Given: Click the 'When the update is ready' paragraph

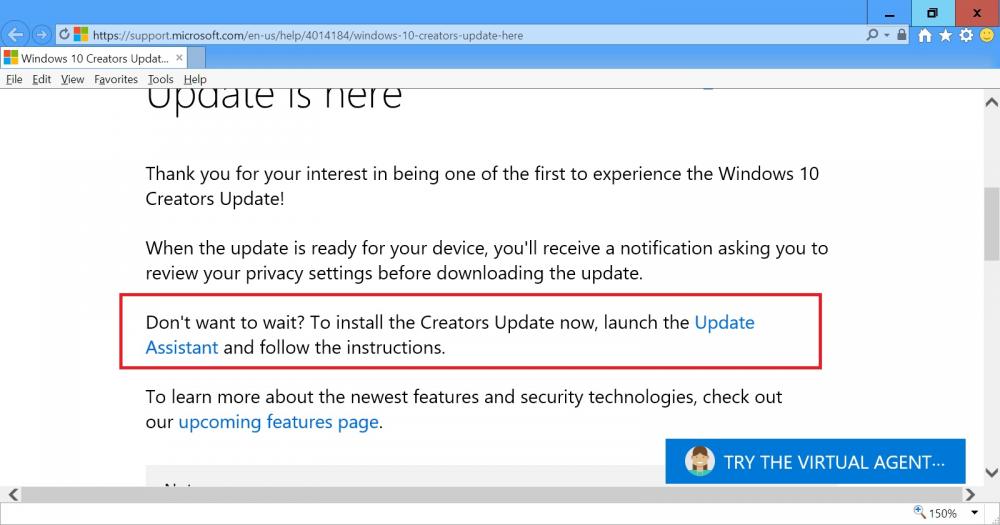Looking at the screenshot, I should pyautogui.click(x=487, y=260).
